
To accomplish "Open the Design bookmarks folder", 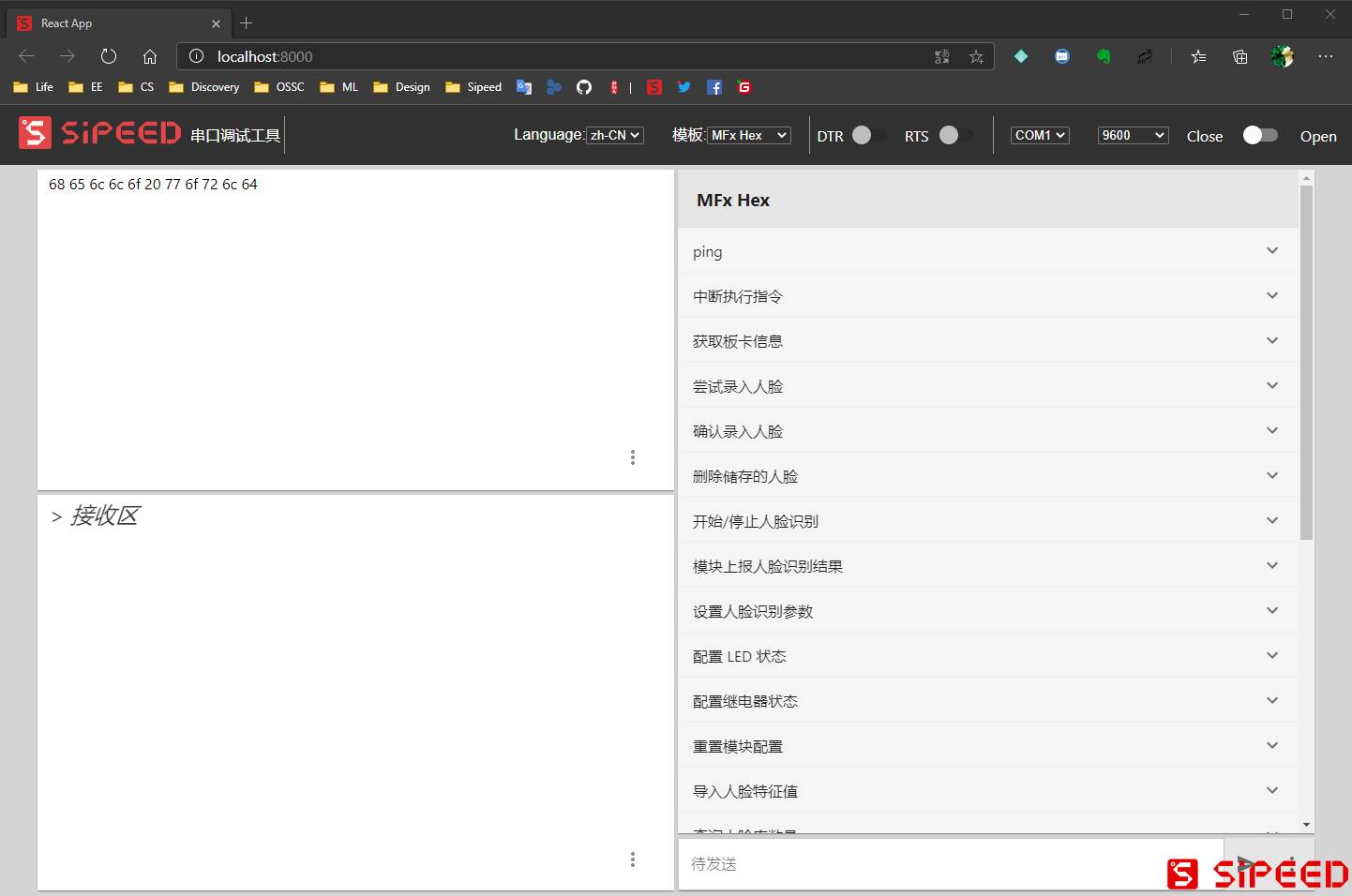I will point(401,87).
